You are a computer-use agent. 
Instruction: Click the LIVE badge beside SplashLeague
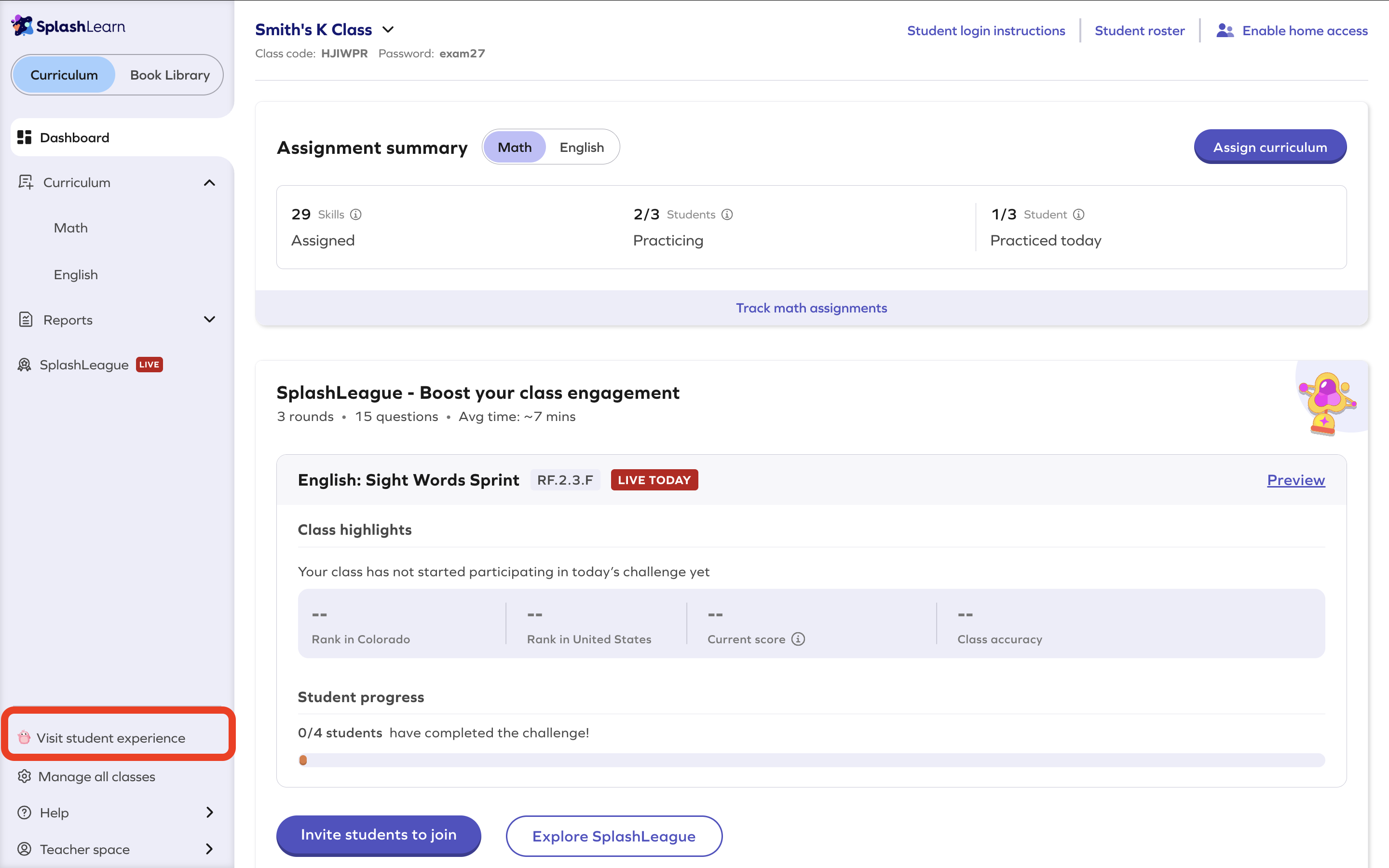point(149,365)
